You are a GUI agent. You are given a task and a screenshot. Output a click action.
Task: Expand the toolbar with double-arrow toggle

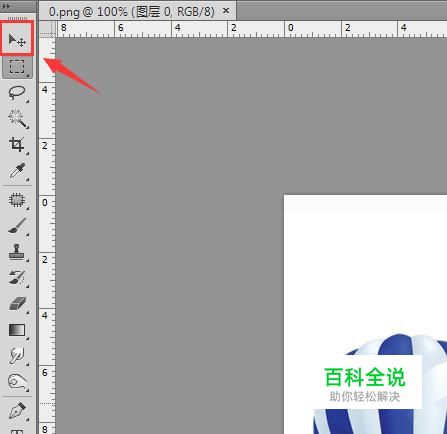(6, 6)
